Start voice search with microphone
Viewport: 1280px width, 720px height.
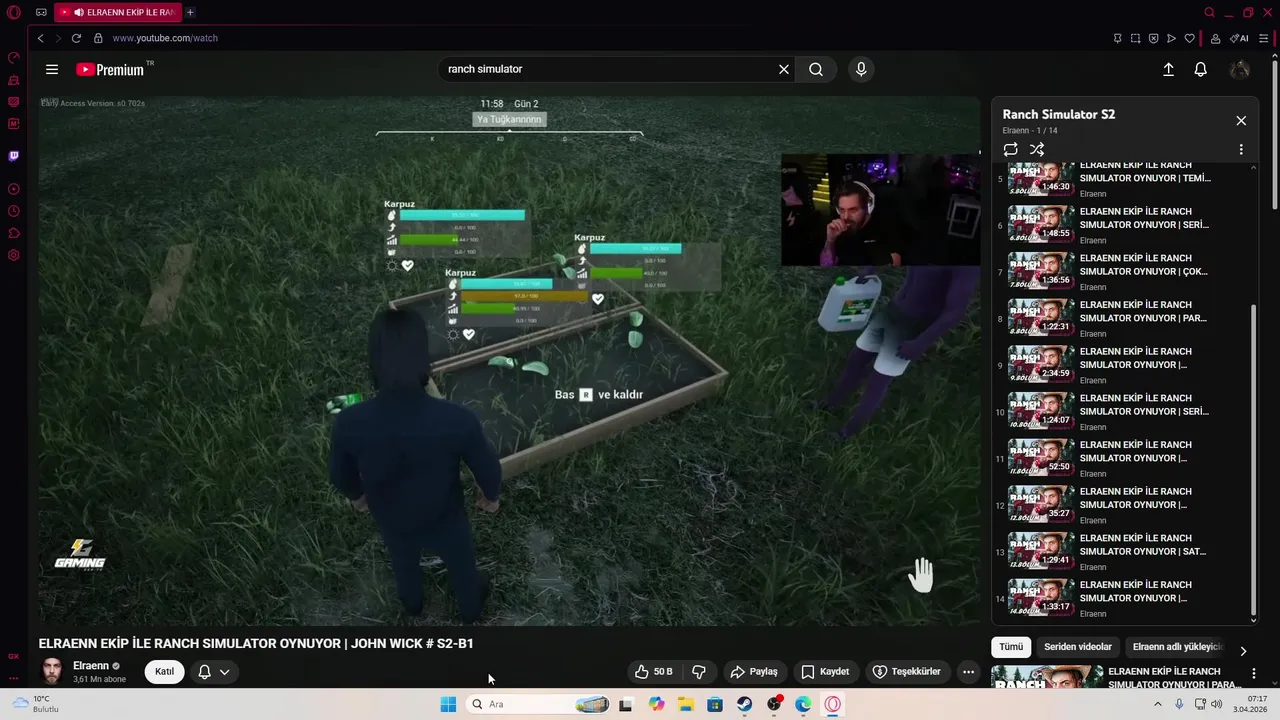861,69
